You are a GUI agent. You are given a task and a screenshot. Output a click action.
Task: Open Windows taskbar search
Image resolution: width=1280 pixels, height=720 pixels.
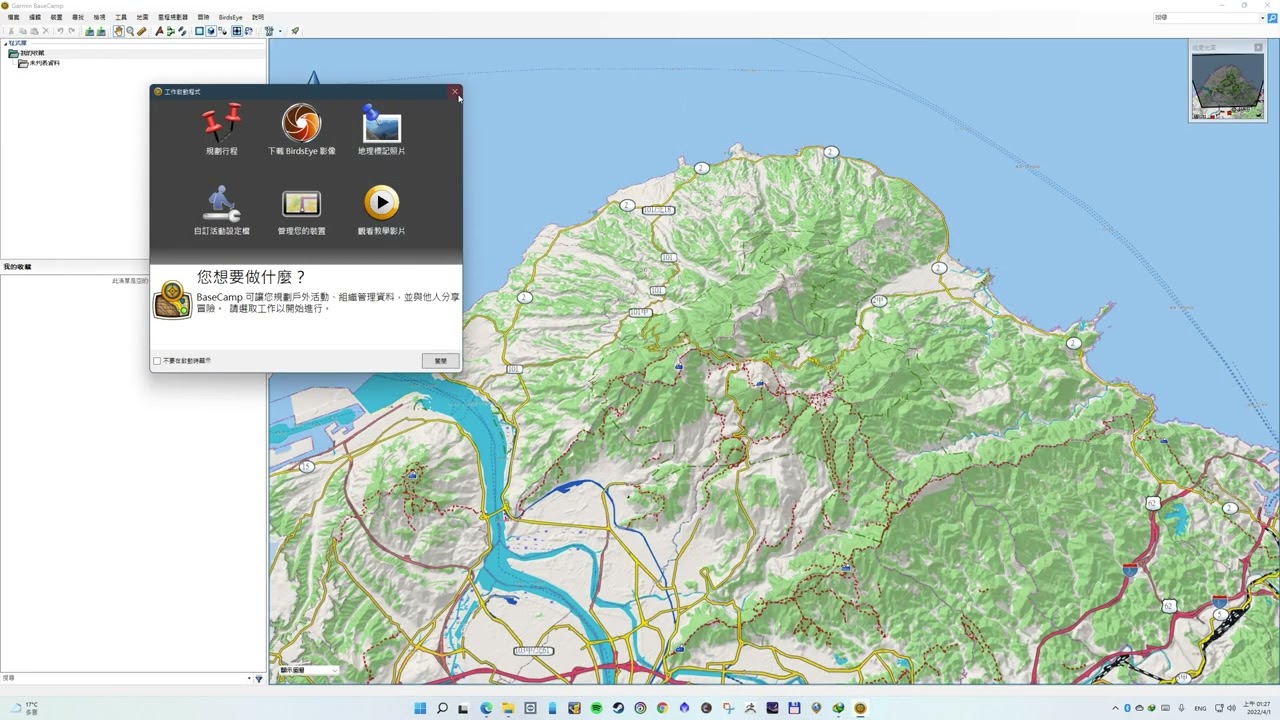click(442, 708)
